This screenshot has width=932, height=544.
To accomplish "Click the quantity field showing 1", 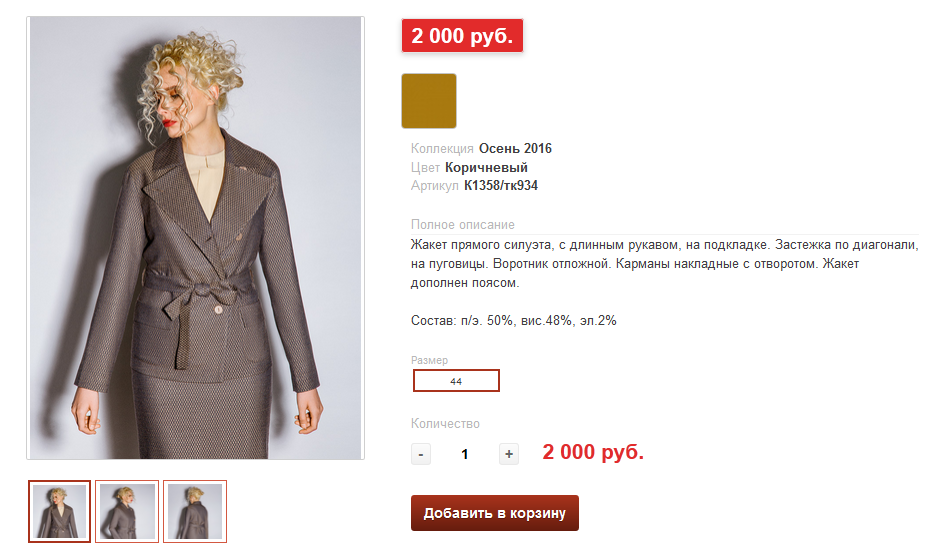I will tap(465, 454).
